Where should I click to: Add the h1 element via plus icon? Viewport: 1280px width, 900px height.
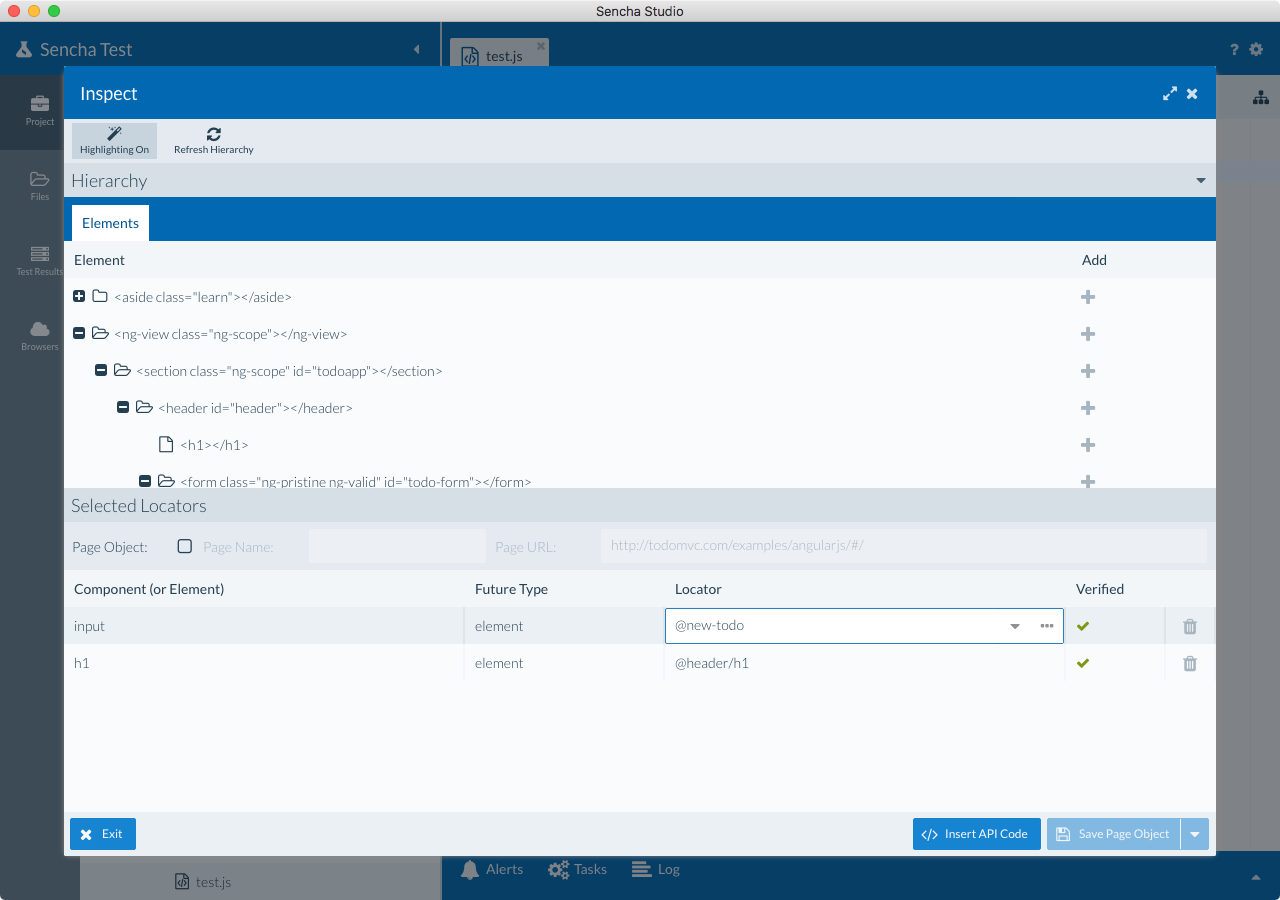(x=1088, y=445)
